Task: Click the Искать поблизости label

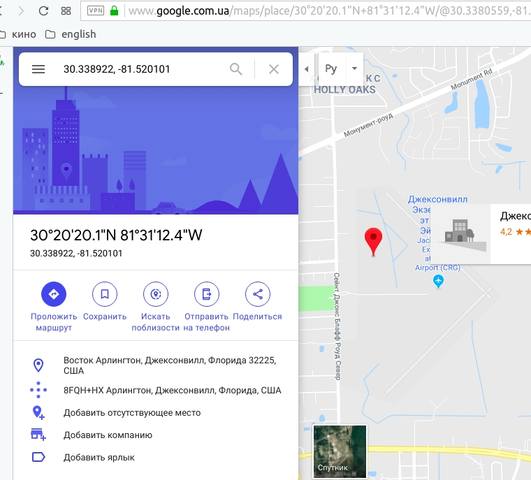Action: 155,322
